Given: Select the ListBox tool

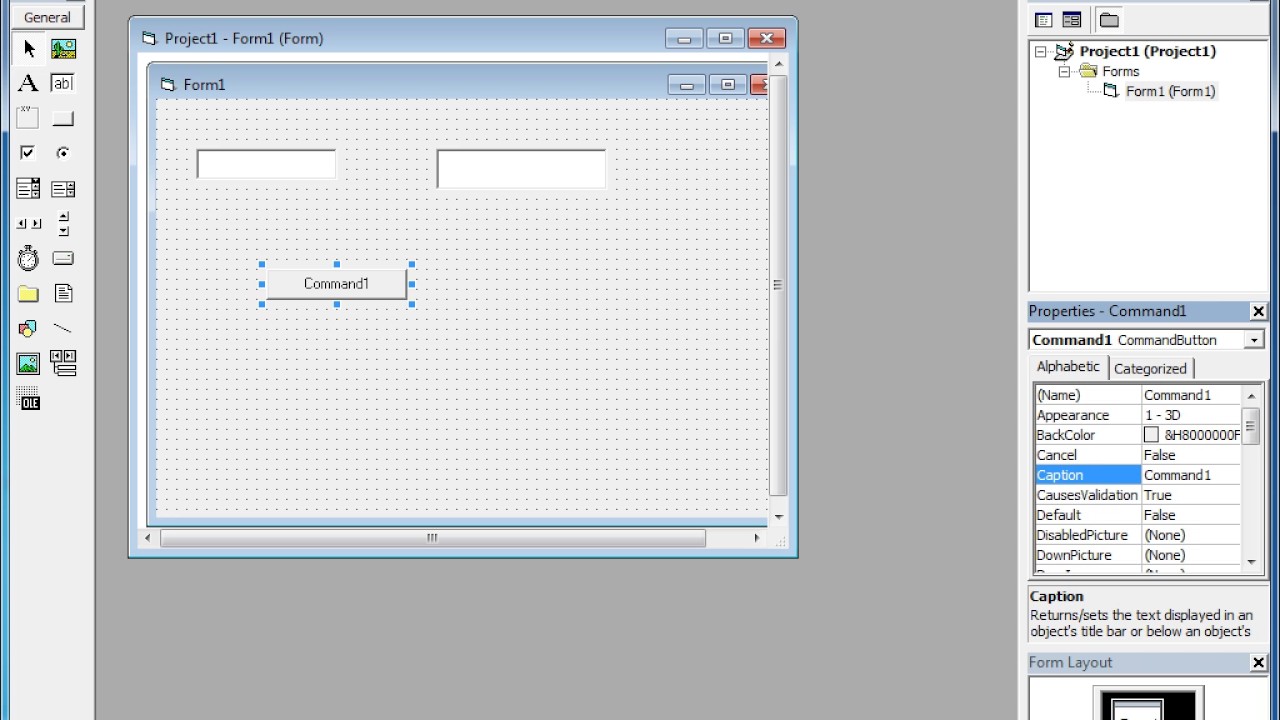Looking at the screenshot, I should point(63,188).
